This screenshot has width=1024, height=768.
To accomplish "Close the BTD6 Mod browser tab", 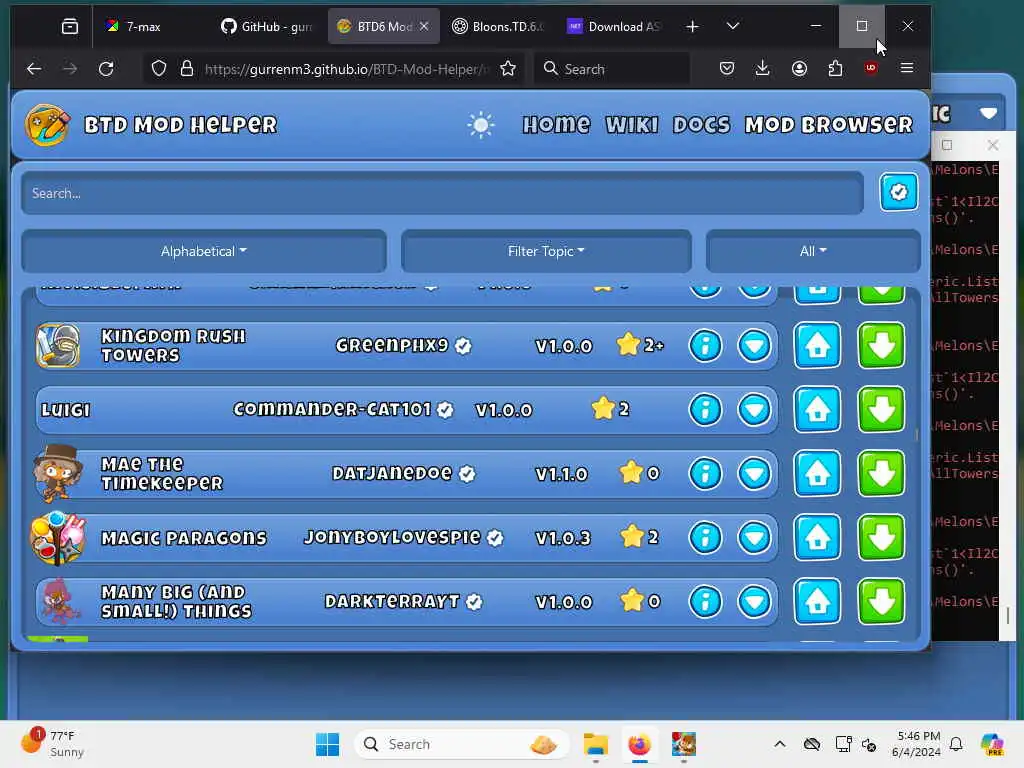I will [x=424, y=26].
